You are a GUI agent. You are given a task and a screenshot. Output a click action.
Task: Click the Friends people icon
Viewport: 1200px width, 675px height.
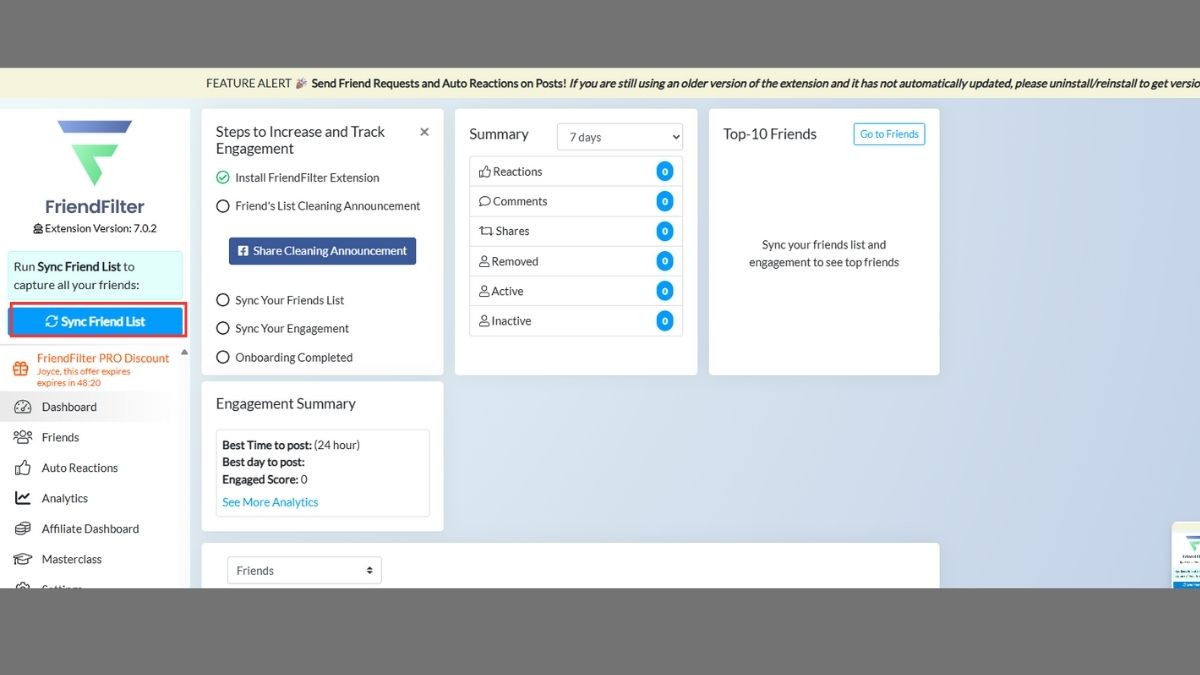tap(22, 437)
